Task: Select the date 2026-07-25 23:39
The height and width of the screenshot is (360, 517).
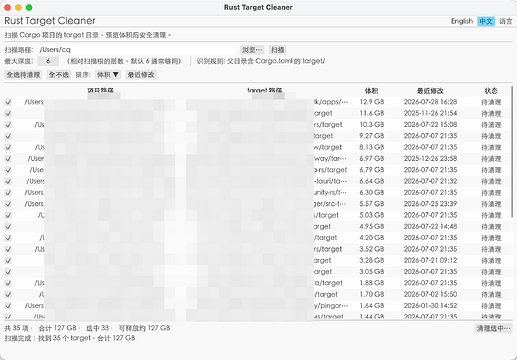Action: point(430,204)
